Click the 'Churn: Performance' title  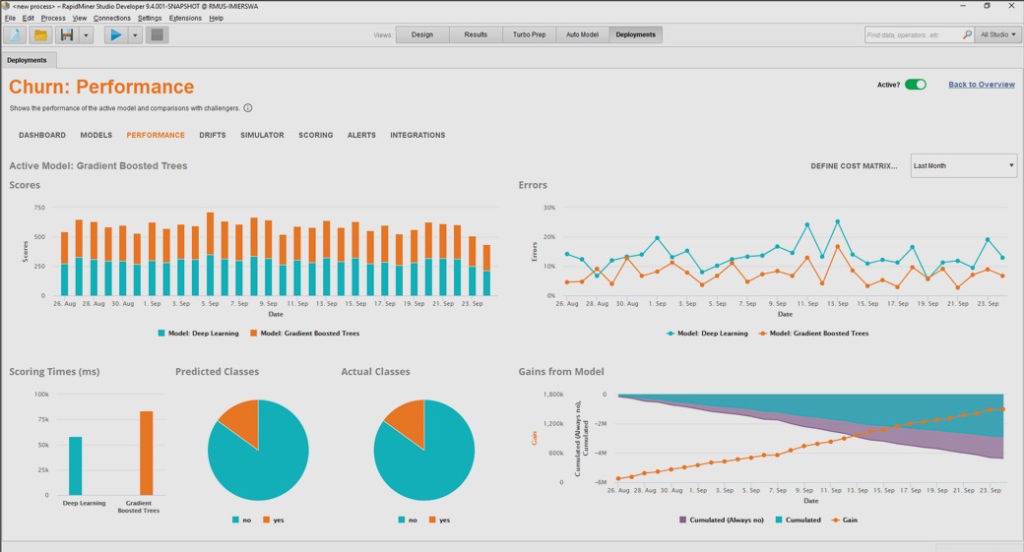pos(101,87)
